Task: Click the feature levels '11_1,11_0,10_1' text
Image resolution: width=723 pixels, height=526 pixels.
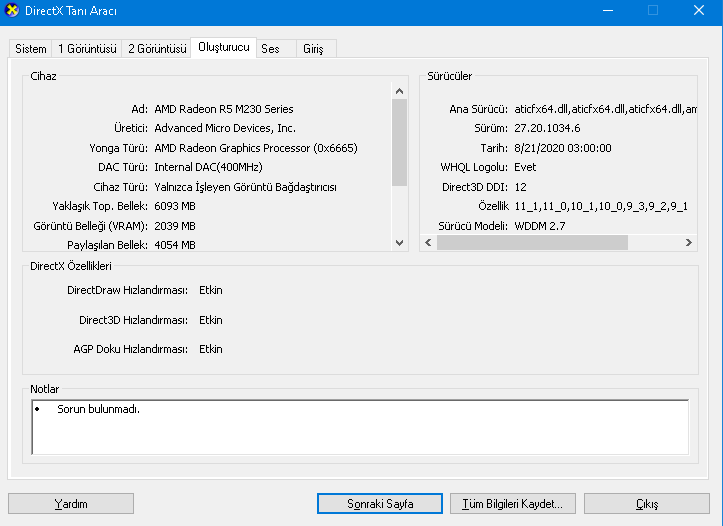Action: click(601, 206)
